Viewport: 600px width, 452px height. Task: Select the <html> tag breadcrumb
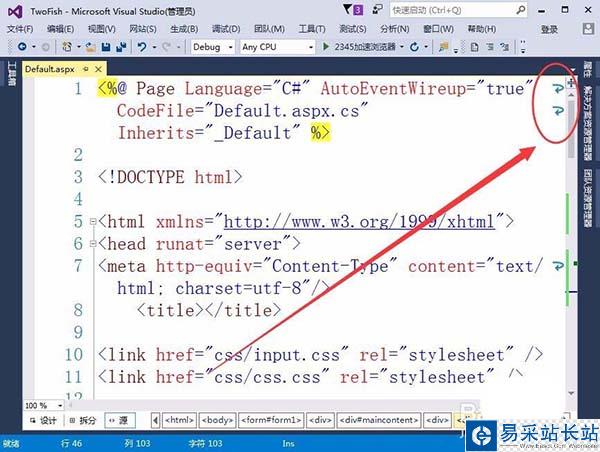click(179, 420)
